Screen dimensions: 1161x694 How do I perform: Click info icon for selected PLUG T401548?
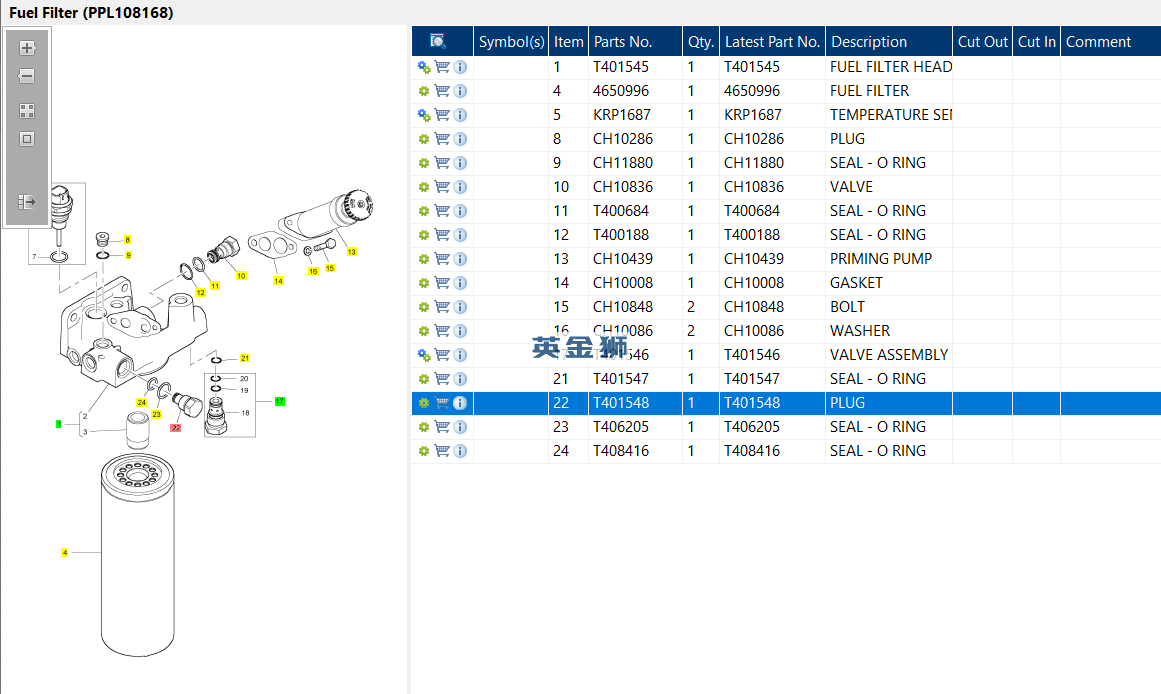pos(460,403)
